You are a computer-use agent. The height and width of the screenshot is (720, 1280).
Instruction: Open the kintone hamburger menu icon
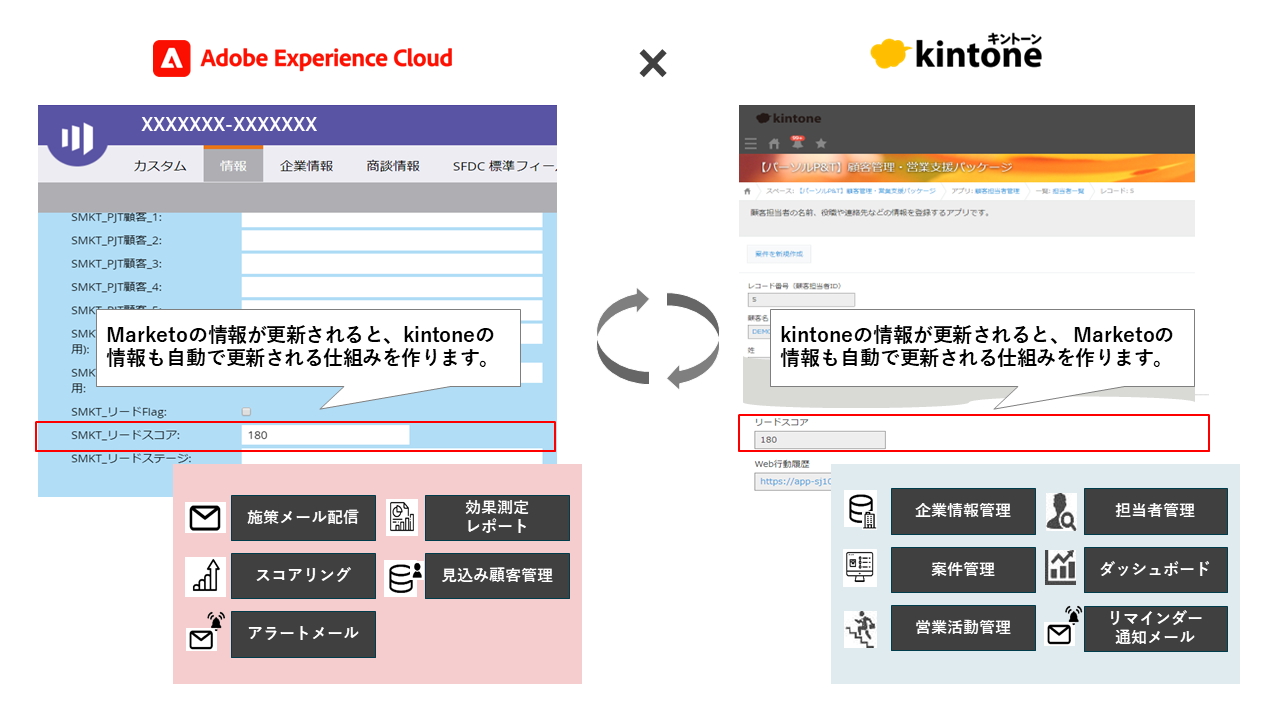(x=751, y=144)
